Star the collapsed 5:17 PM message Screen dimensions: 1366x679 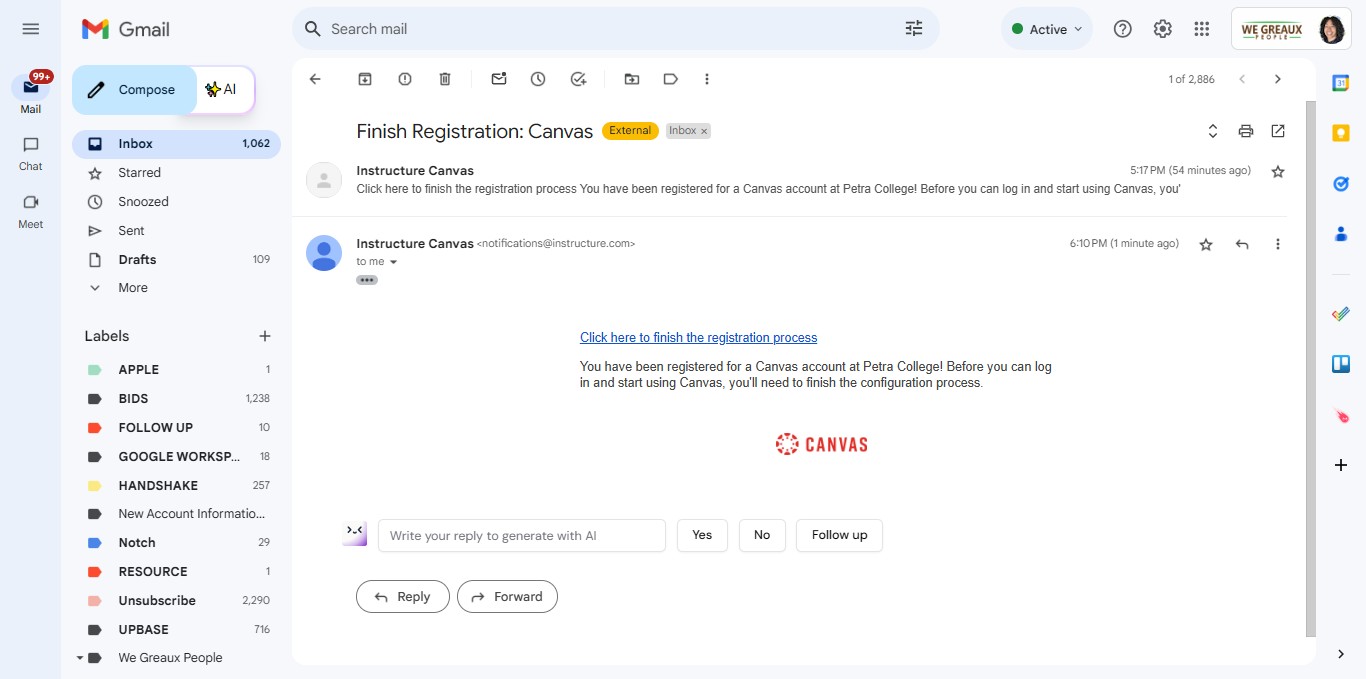1277,171
